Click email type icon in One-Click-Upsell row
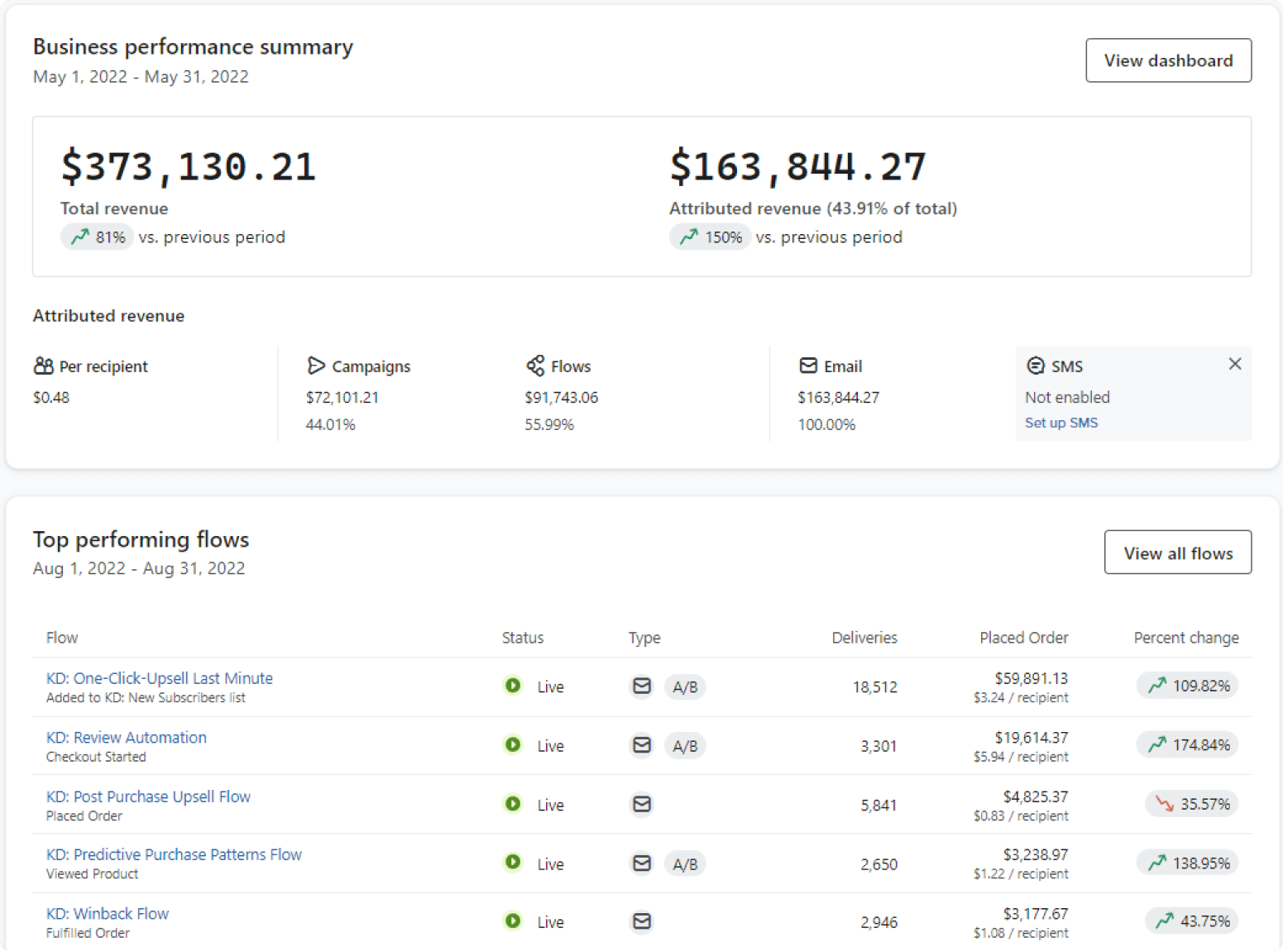Viewport: 1283px width, 952px height. click(x=642, y=686)
